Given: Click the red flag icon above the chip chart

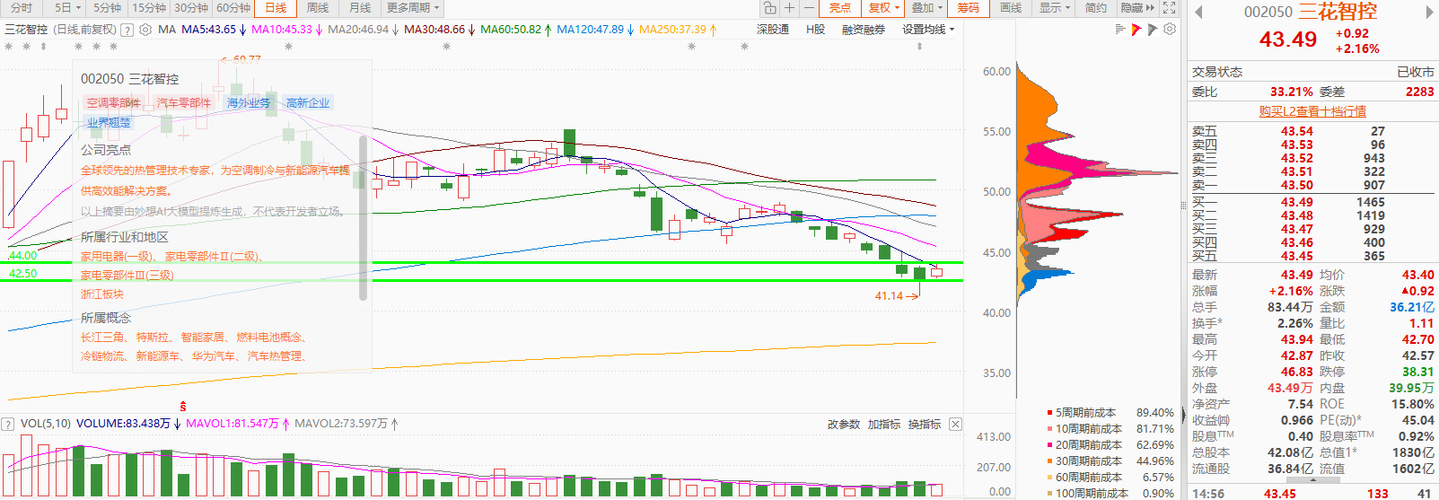Looking at the screenshot, I should click(x=1136, y=30).
